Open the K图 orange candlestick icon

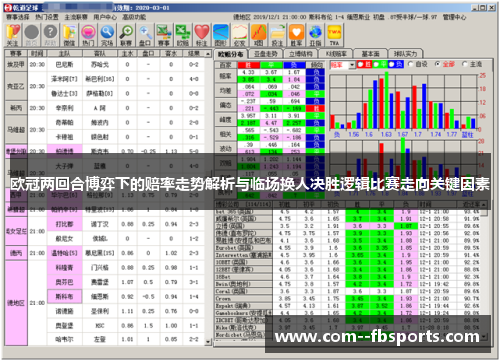(258, 35)
